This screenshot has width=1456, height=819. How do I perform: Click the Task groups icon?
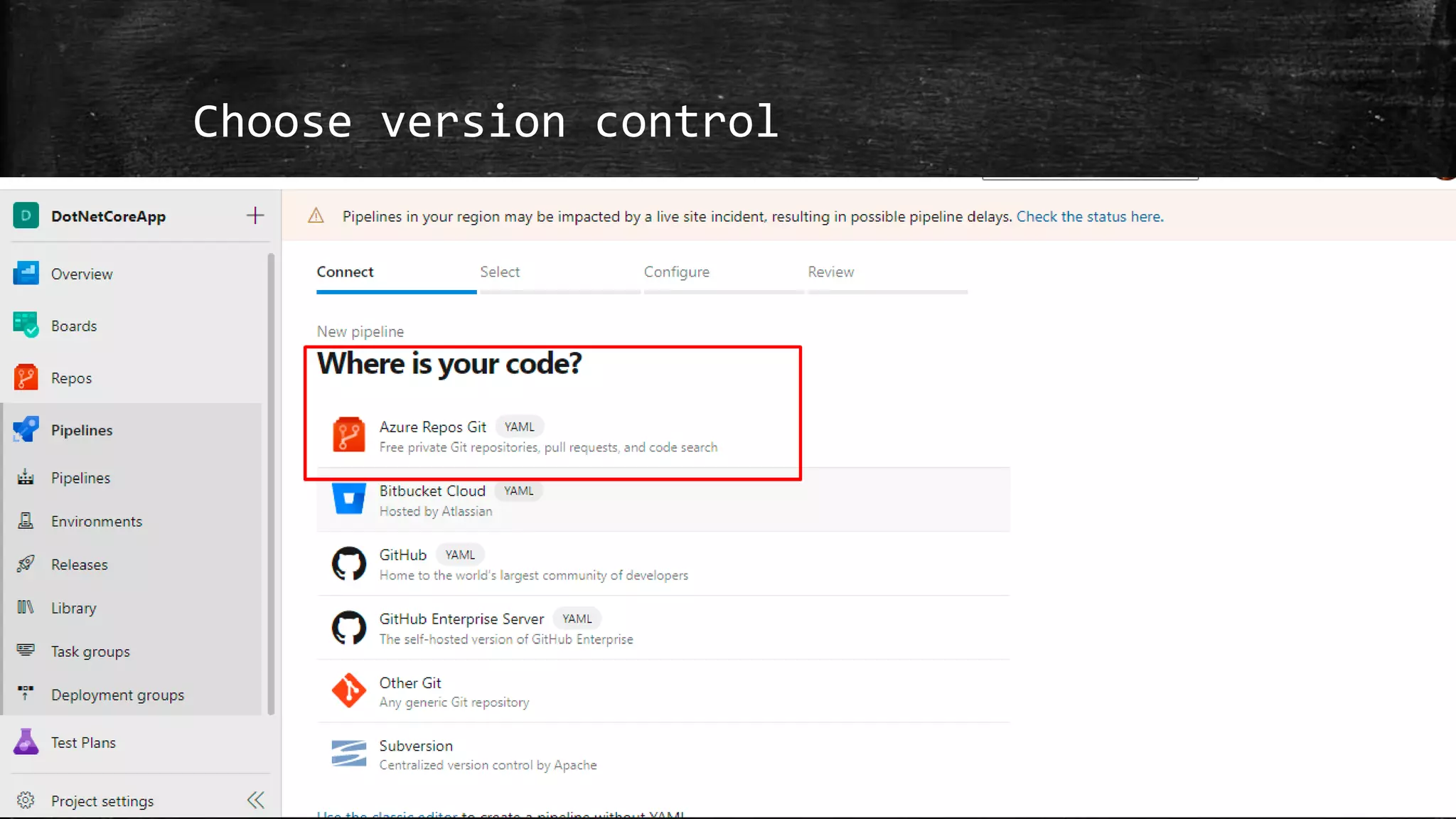(26, 650)
